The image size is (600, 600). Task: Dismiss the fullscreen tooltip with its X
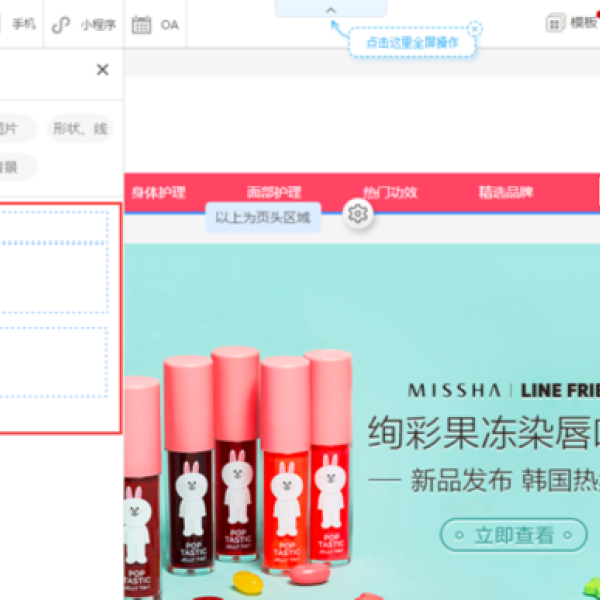[475, 29]
